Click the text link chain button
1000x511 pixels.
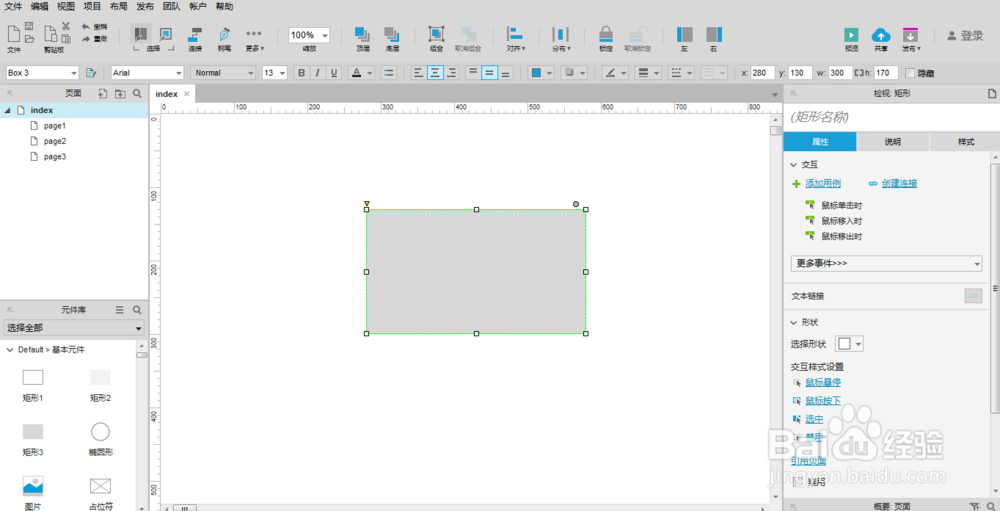tap(973, 296)
